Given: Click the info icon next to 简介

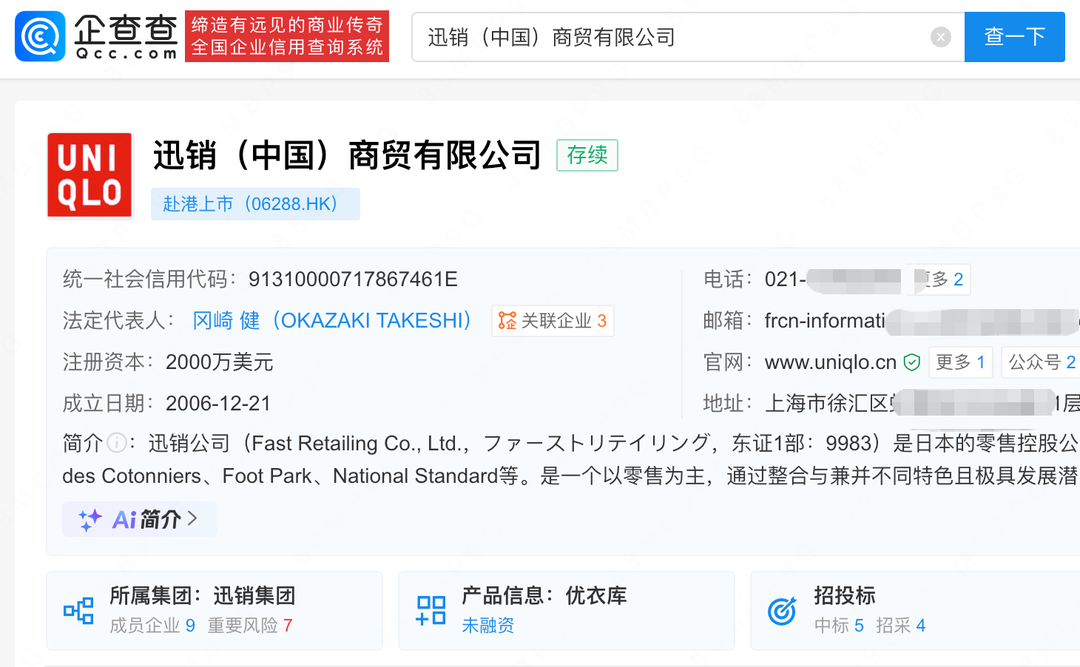Looking at the screenshot, I should point(117,443).
